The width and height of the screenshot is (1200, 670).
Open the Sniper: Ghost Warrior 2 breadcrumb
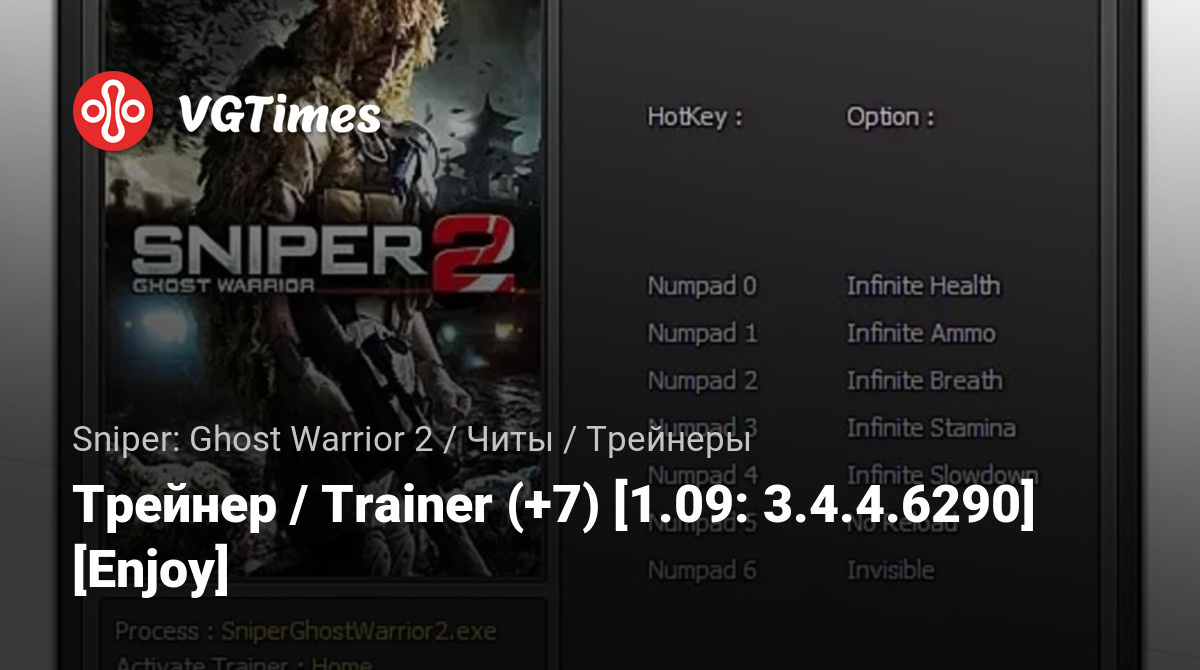pos(252,440)
